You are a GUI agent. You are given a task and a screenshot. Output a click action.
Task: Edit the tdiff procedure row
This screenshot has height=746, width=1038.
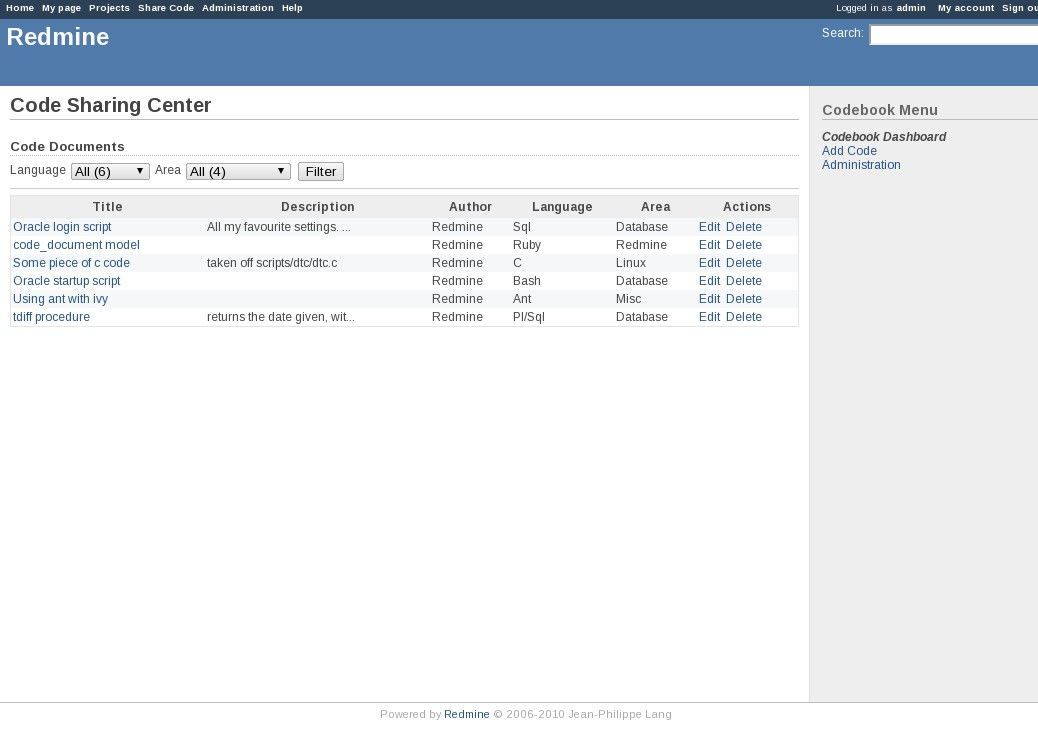tap(709, 317)
